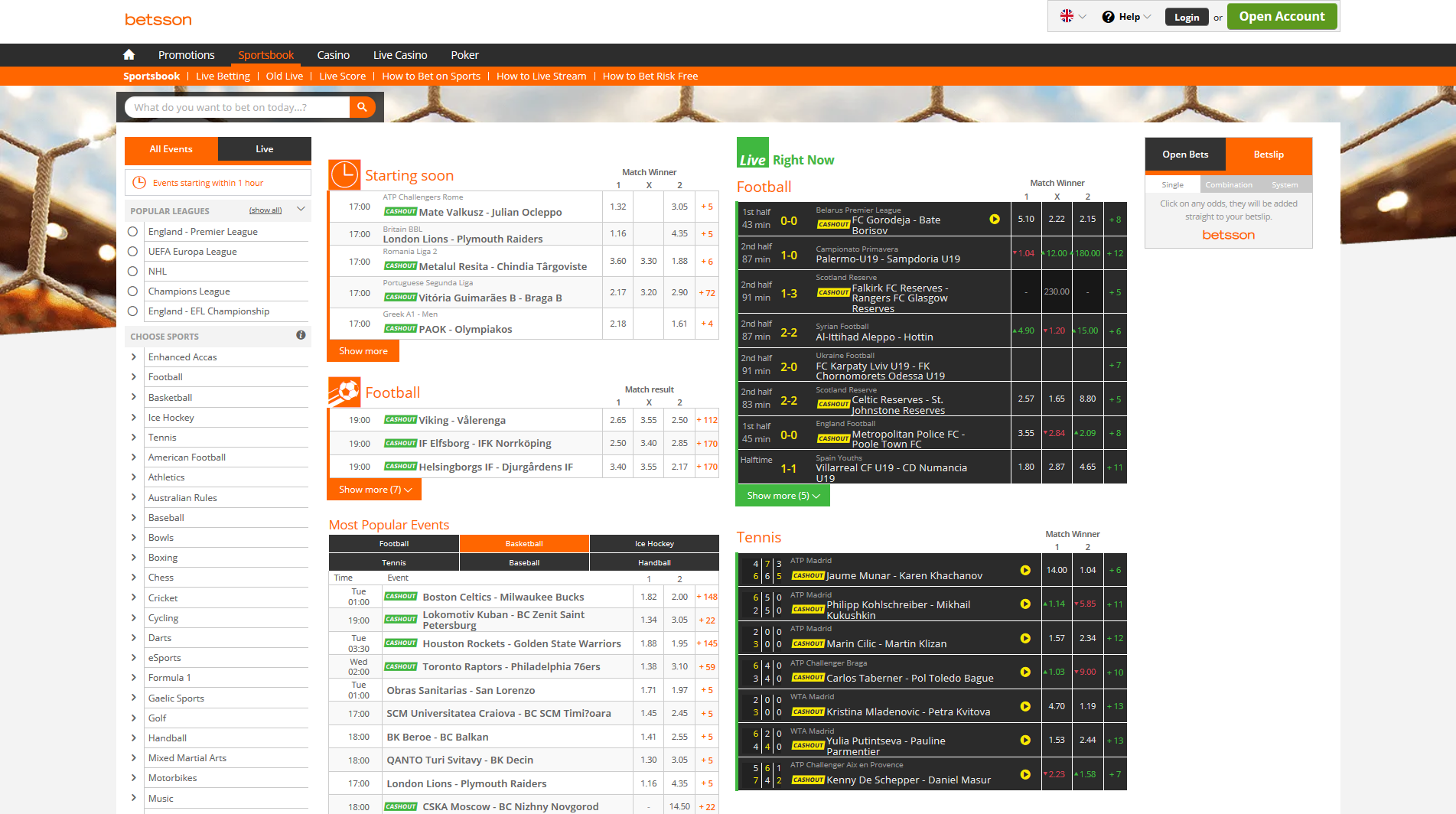Screen dimensions: 1456x814
Task: Expand the eSports arrow
Action: (x=134, y=658)
